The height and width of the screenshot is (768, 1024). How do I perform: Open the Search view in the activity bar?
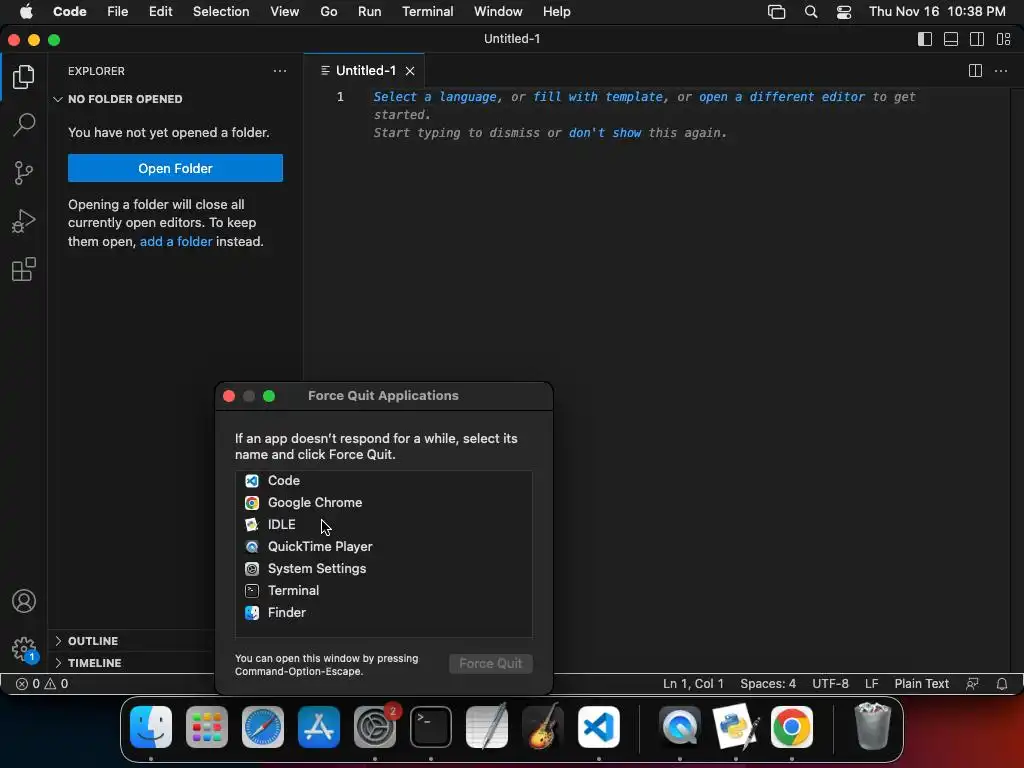(24, 124)
